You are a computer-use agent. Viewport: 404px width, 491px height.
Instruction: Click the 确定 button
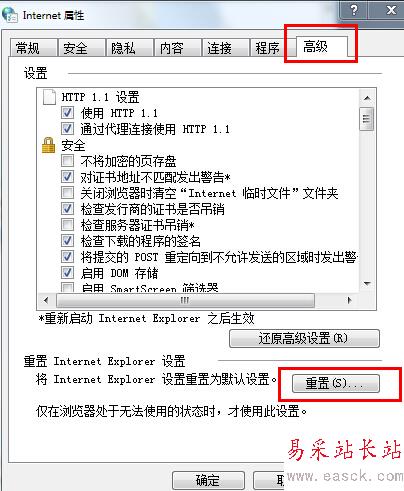(208, 480)
